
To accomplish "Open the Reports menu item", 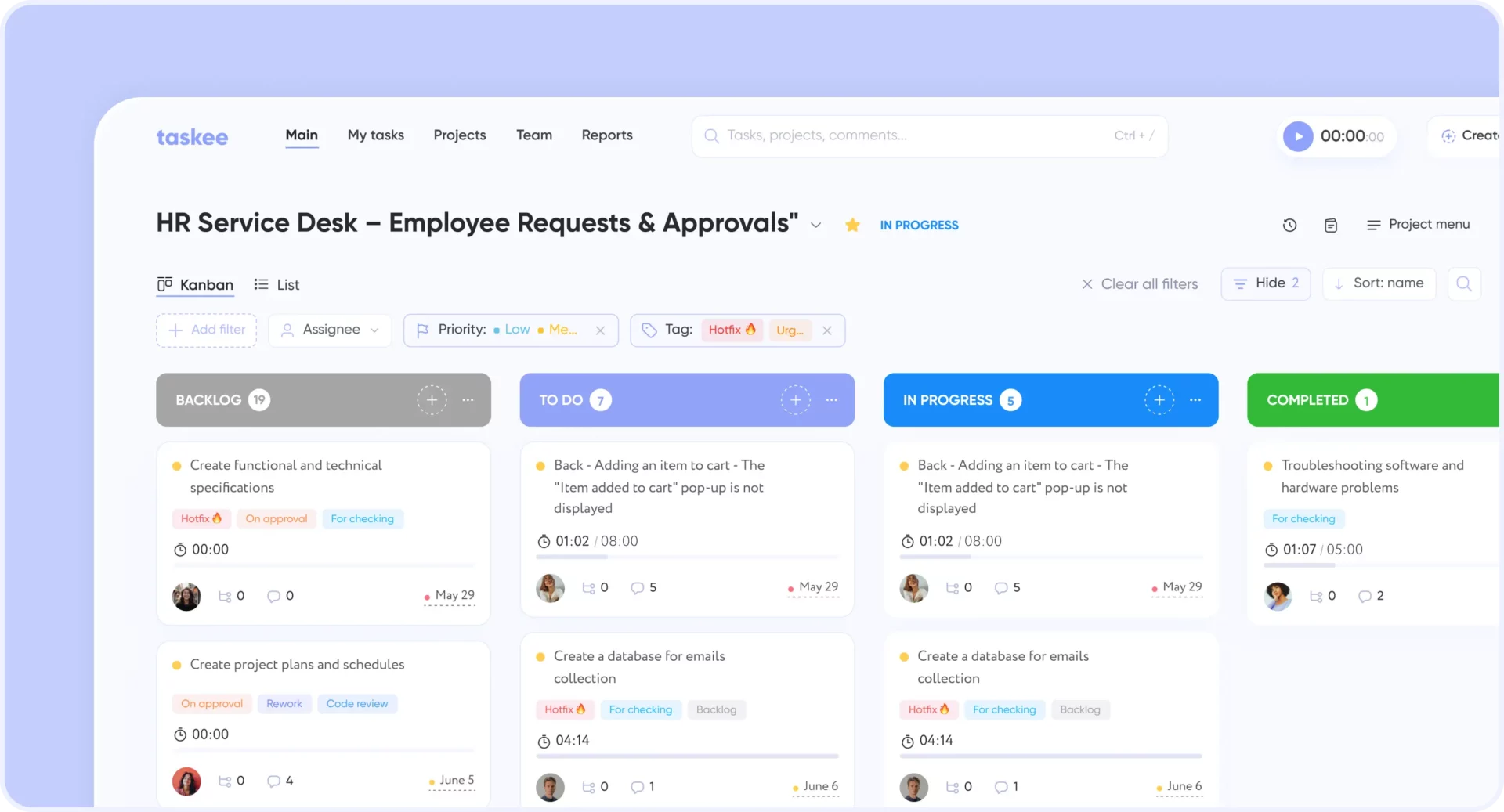I will [606, 135].
